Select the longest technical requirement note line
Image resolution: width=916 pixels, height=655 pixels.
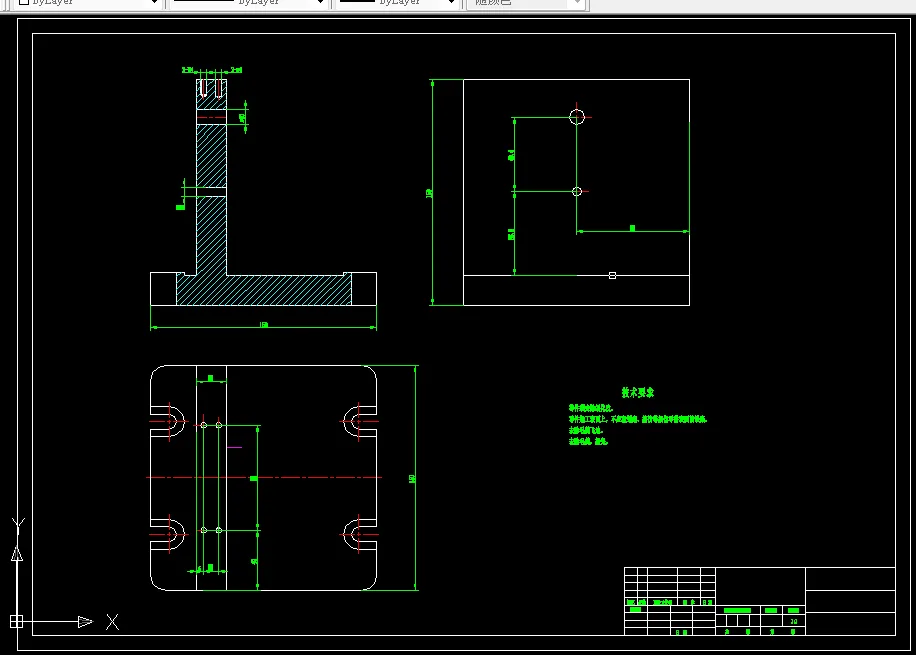638,419
